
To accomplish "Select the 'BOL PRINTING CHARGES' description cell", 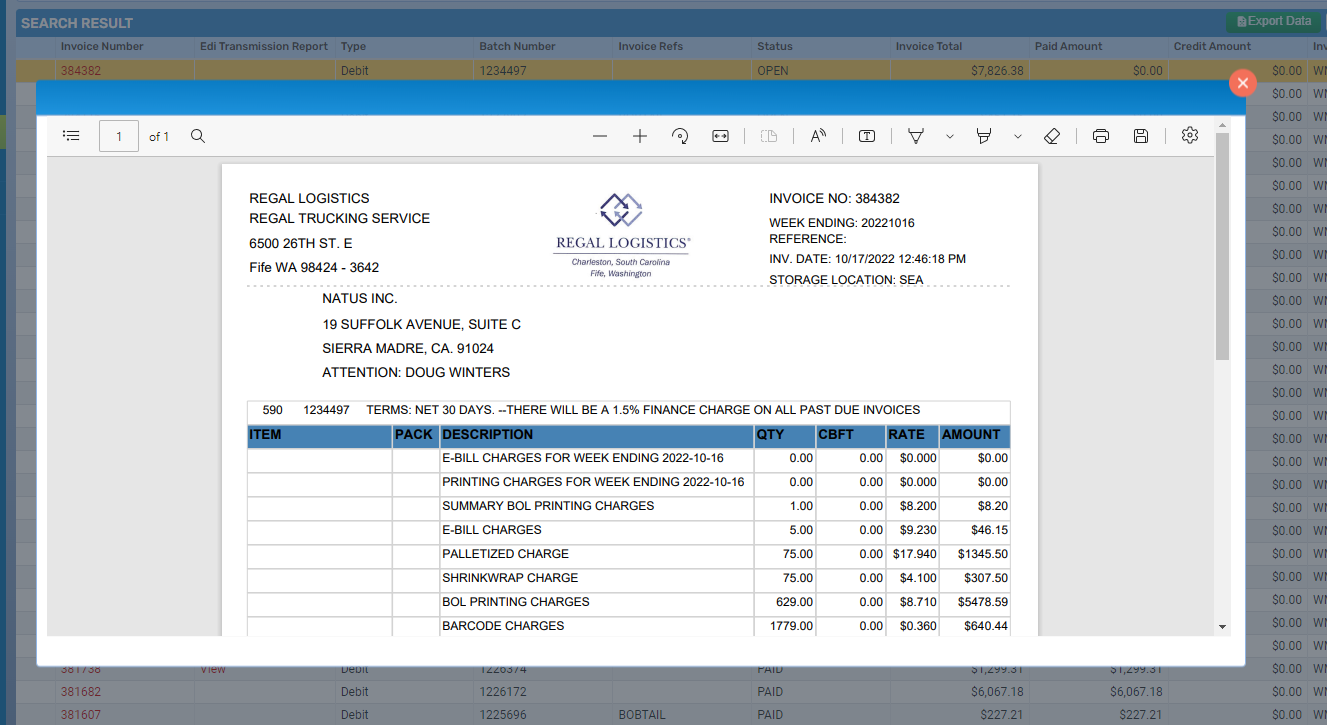I will tap(597, 602).
